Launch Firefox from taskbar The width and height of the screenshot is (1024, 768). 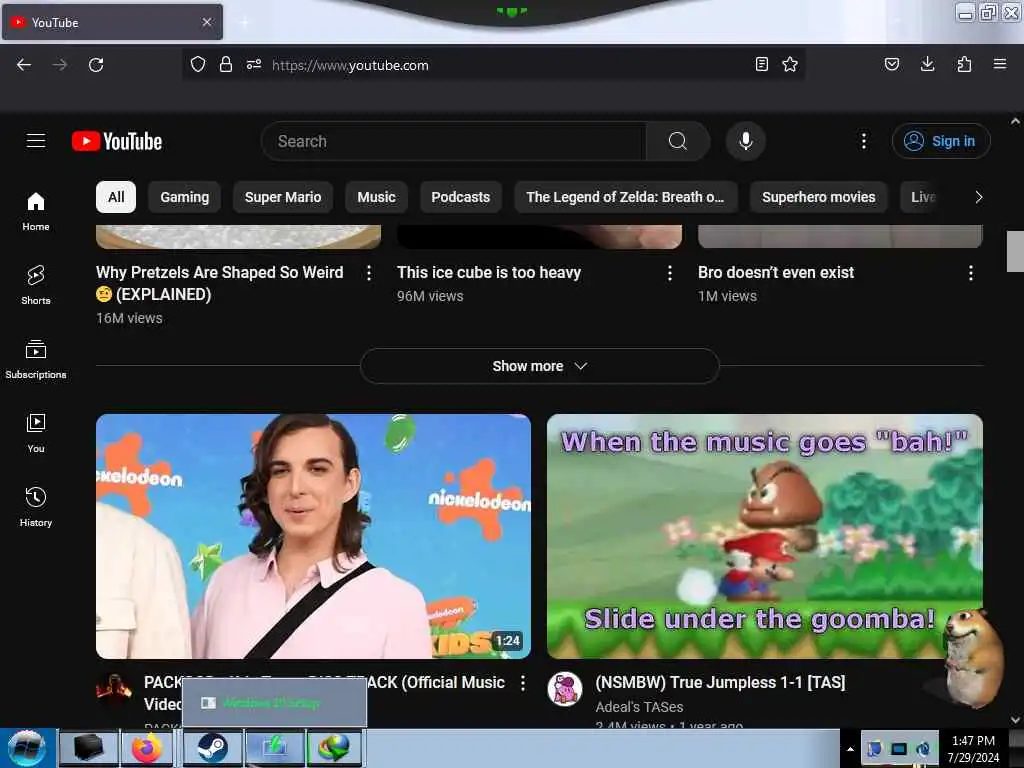pos(147,748)
